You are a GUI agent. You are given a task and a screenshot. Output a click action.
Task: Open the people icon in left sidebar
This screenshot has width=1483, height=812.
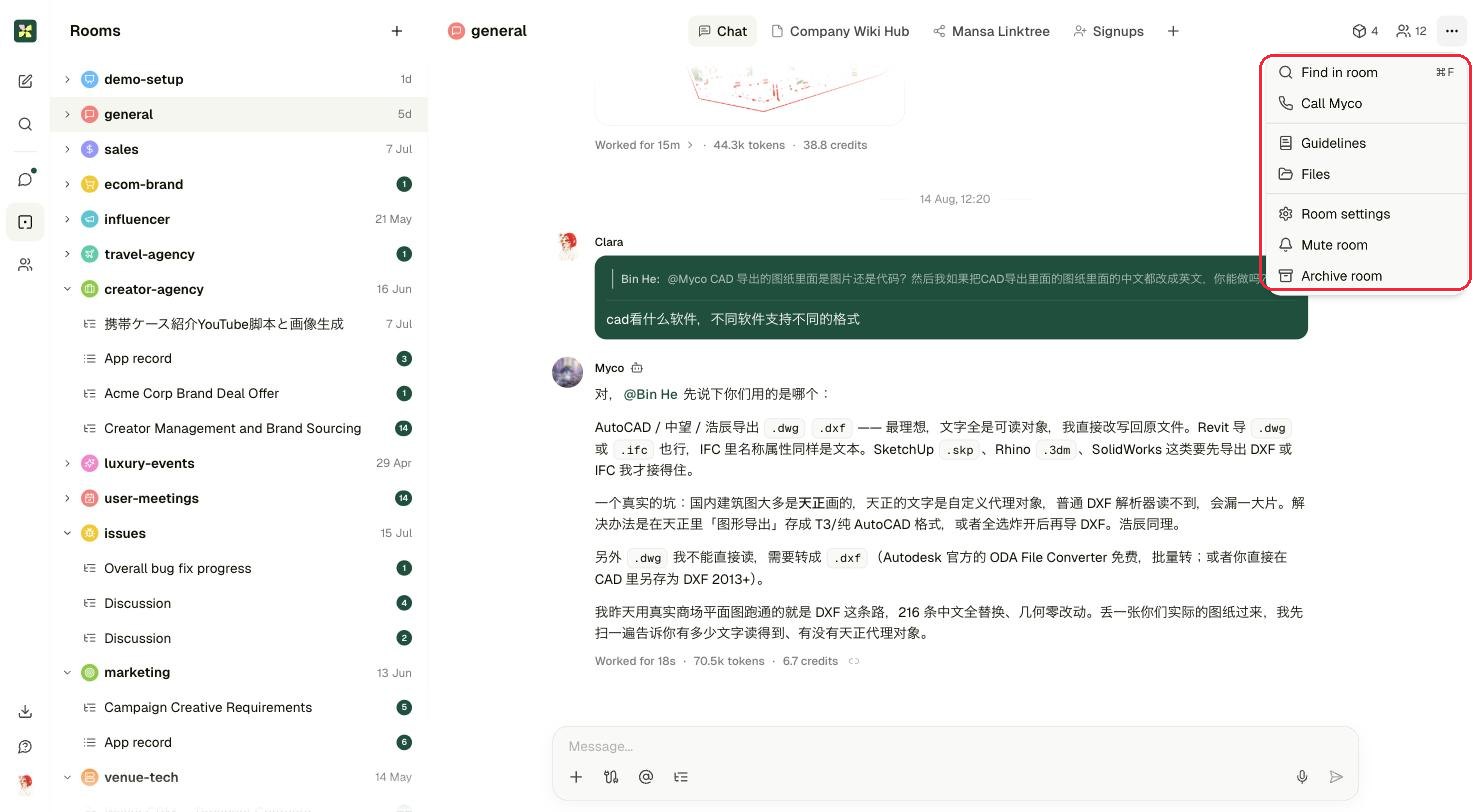pyautogui.click(x=25, y=265)
